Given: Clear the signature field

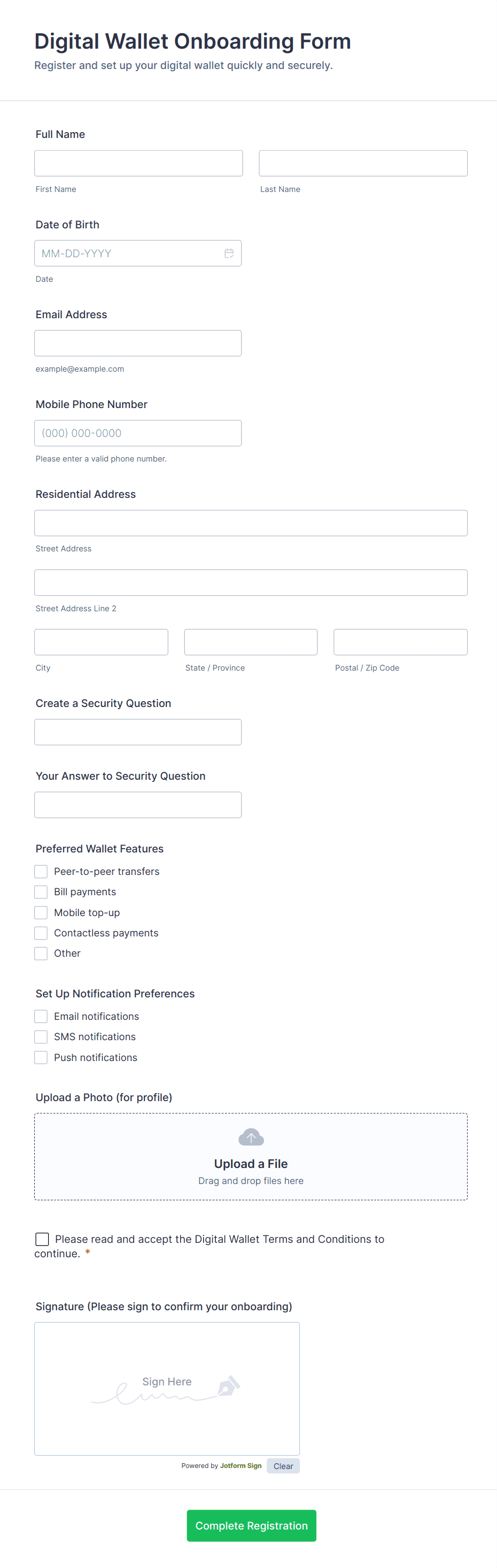Looking at the screenshot, I should click(x=283, y=1466).
